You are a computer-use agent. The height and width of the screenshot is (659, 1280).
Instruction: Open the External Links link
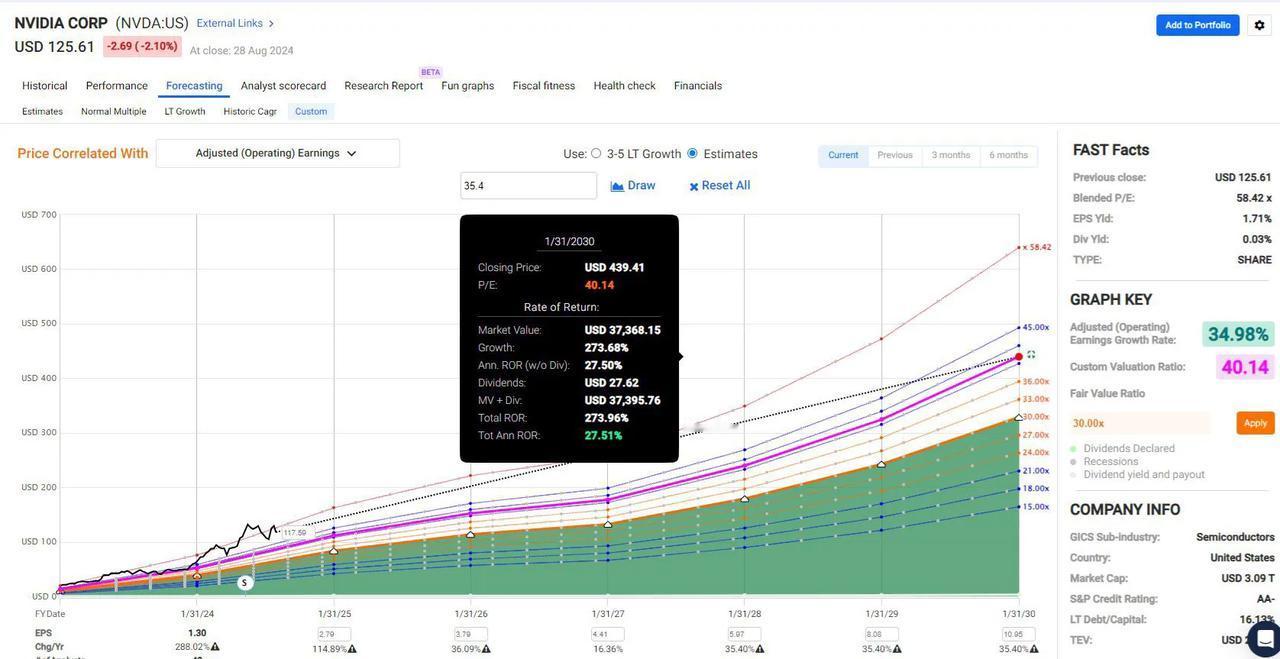[x=230, y=23]
